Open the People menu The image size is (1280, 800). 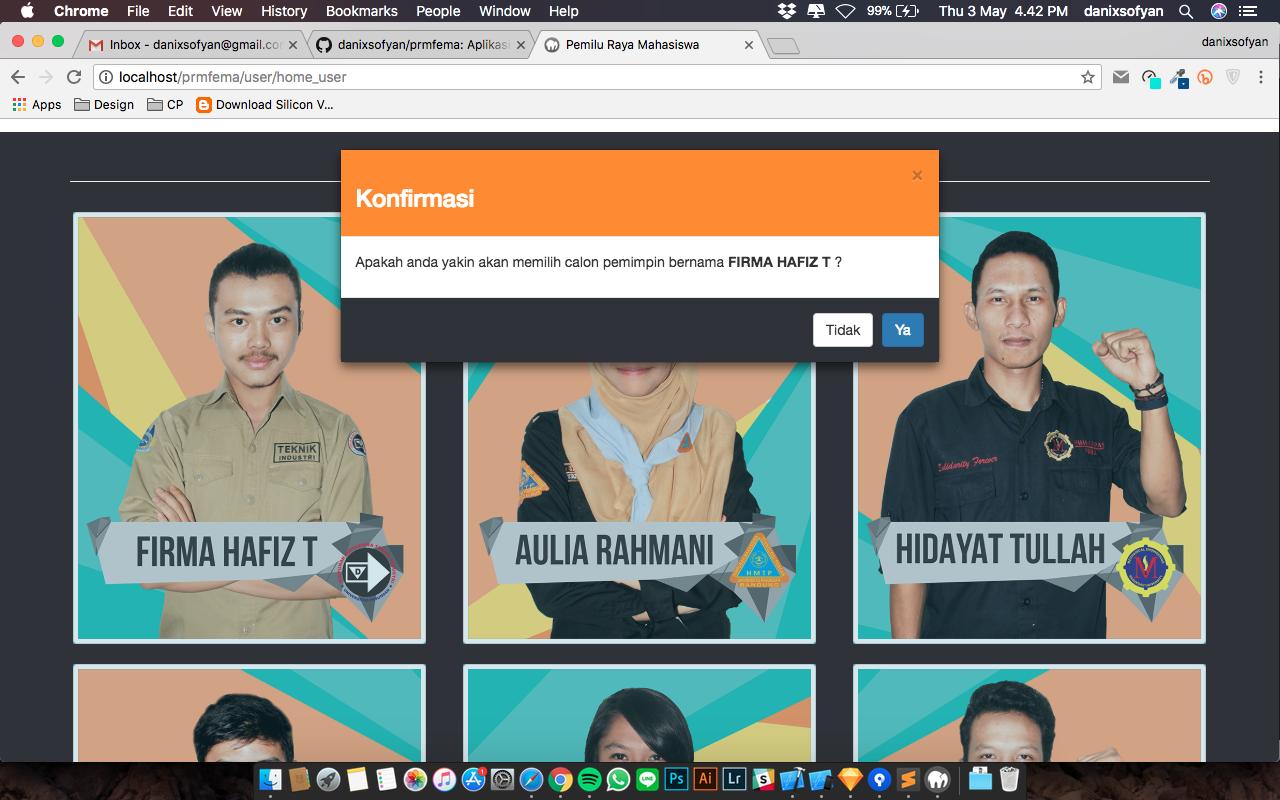coord(438,11)
